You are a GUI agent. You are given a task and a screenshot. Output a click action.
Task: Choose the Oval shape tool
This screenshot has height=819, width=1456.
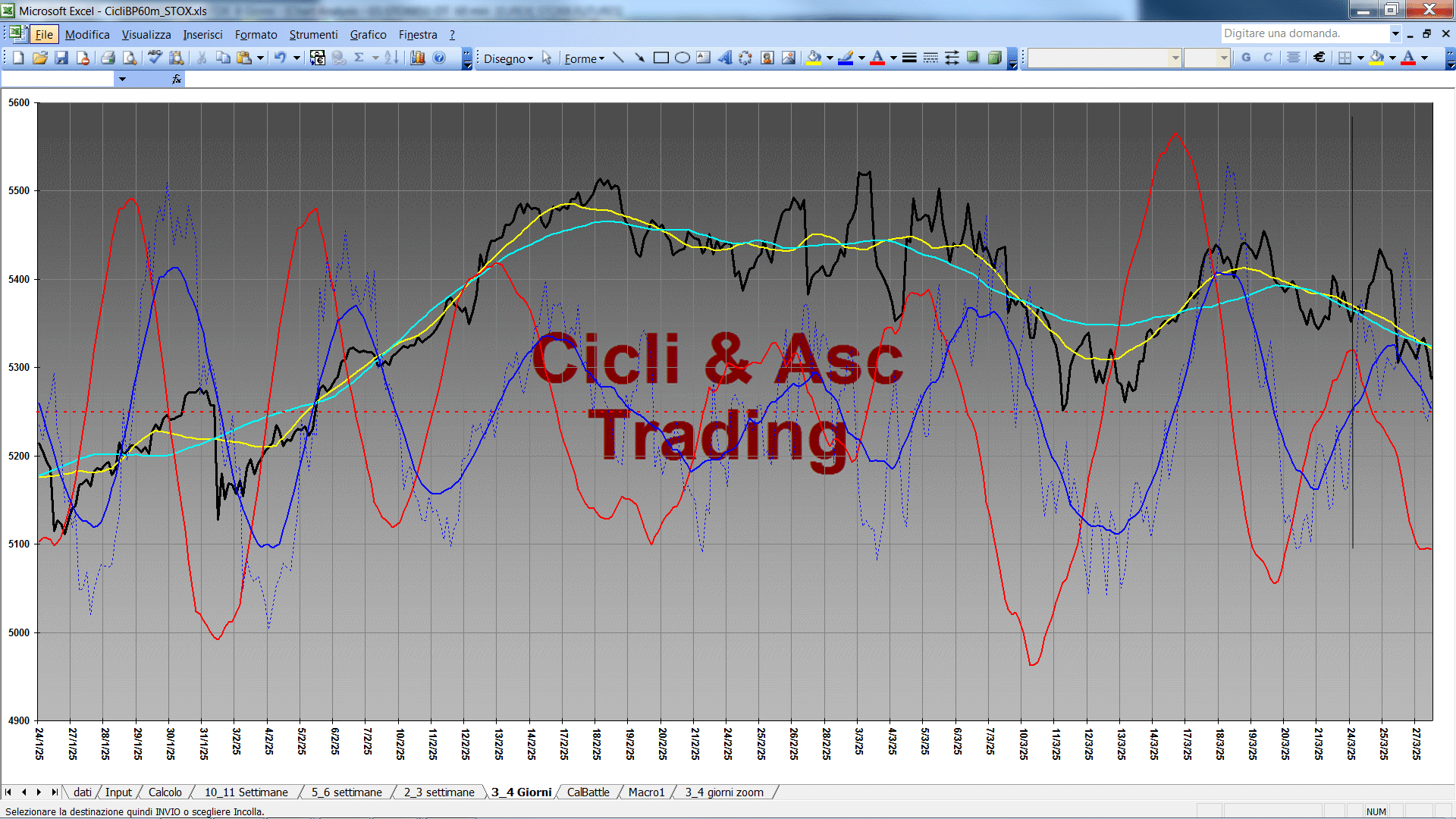point(682,58)
